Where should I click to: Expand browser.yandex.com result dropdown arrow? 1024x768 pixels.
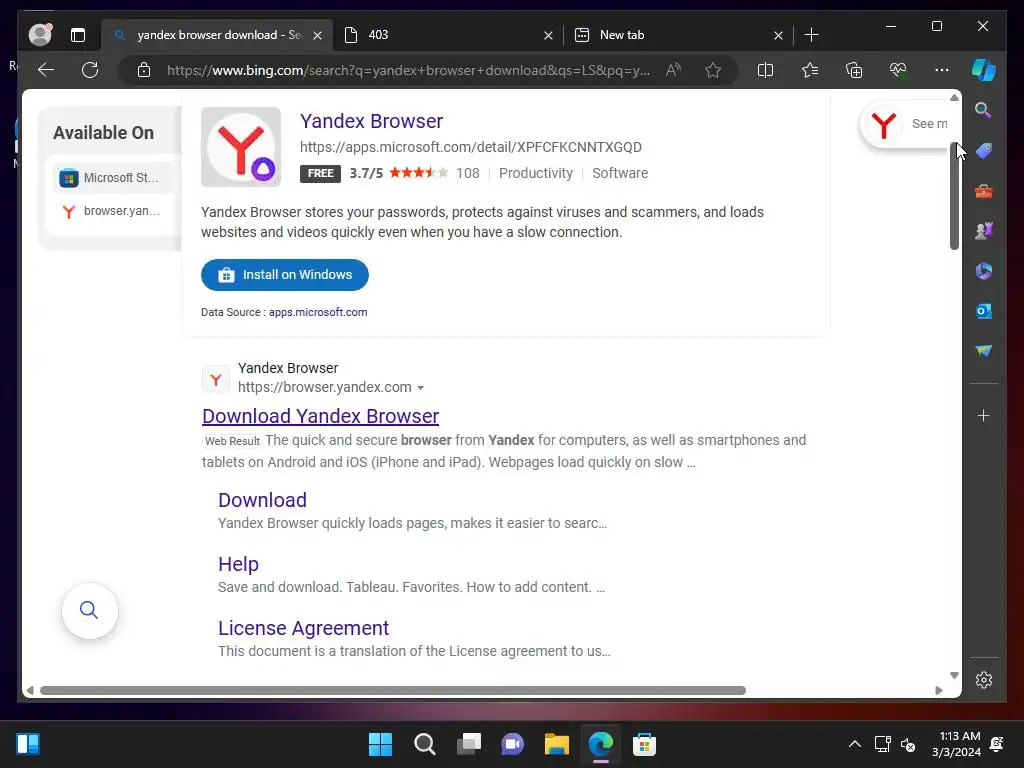point(421,388)
